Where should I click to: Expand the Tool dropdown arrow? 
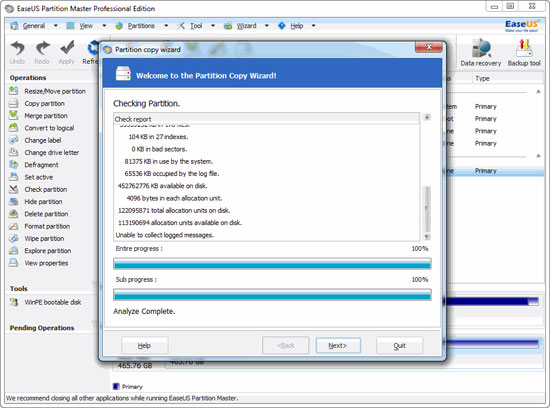213,26
